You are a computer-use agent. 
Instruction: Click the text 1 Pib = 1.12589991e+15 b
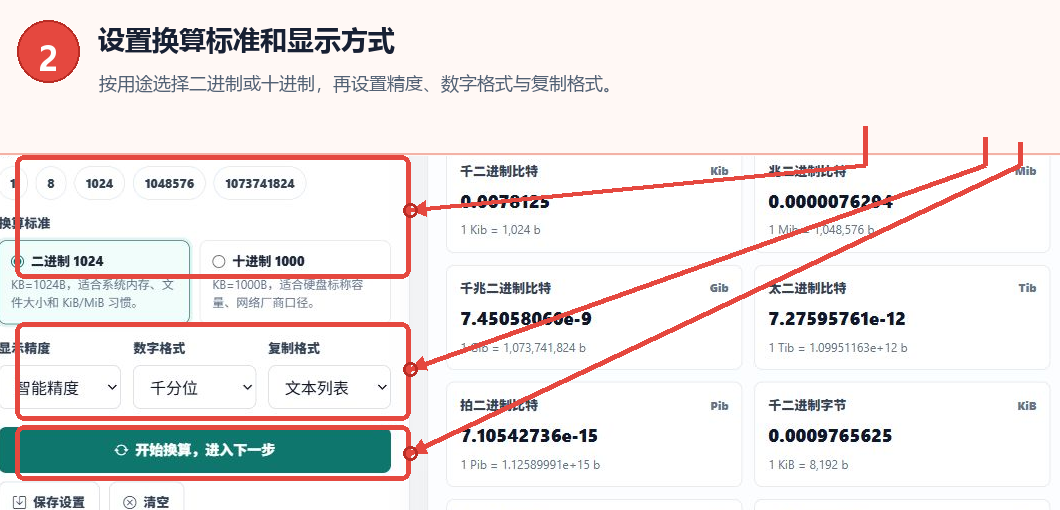click(530, 465)
